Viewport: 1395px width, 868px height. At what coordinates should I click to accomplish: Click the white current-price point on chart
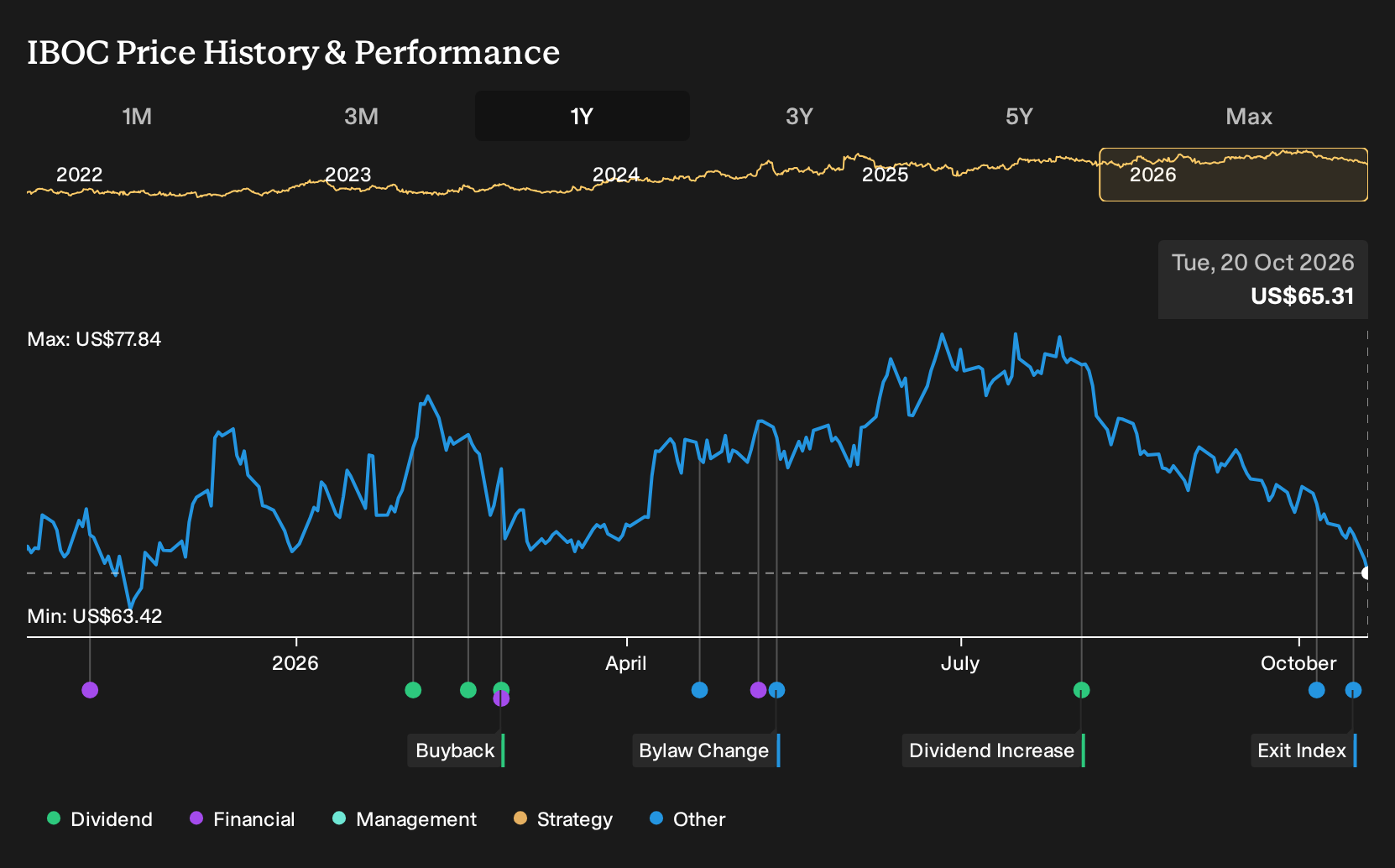click(1366, 573)
